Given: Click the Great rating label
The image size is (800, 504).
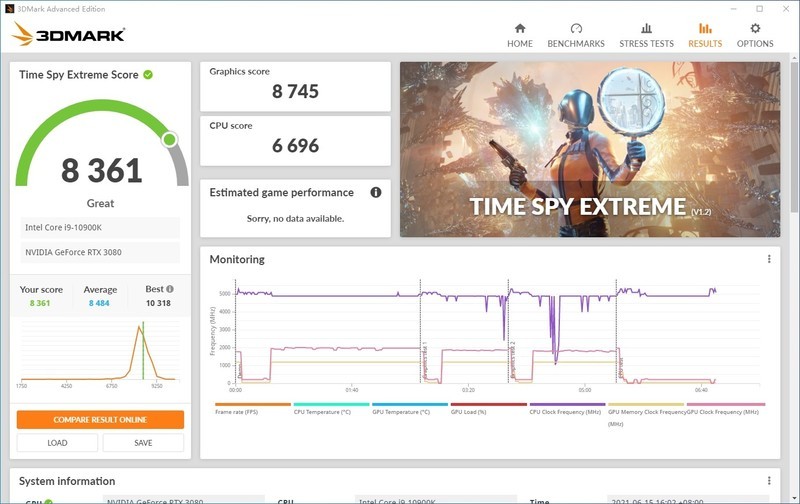Looking at the screenshot, I should pyautogui.click(x=100, y=203).
